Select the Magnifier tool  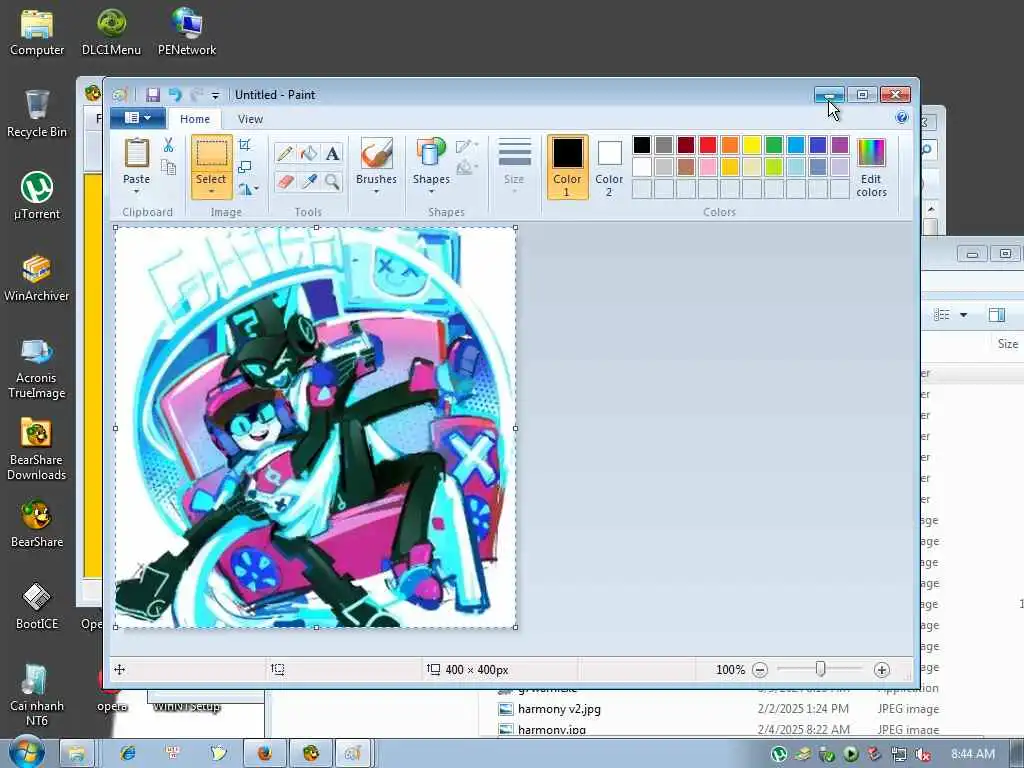(332, 181)
